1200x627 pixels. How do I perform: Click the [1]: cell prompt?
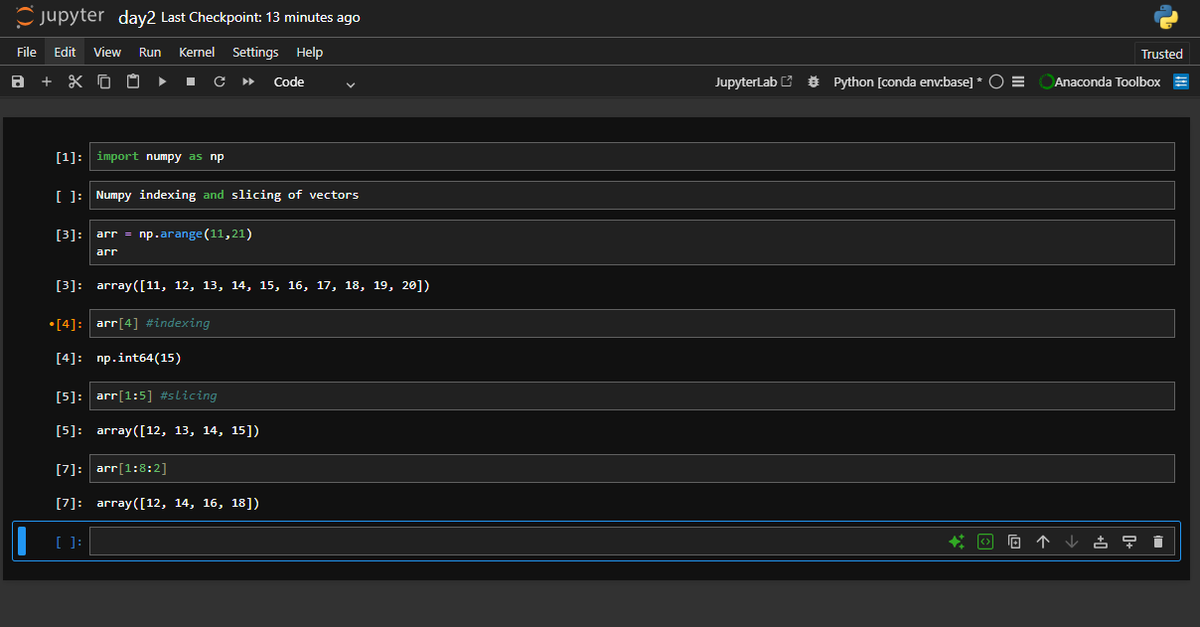click(69, 157)
